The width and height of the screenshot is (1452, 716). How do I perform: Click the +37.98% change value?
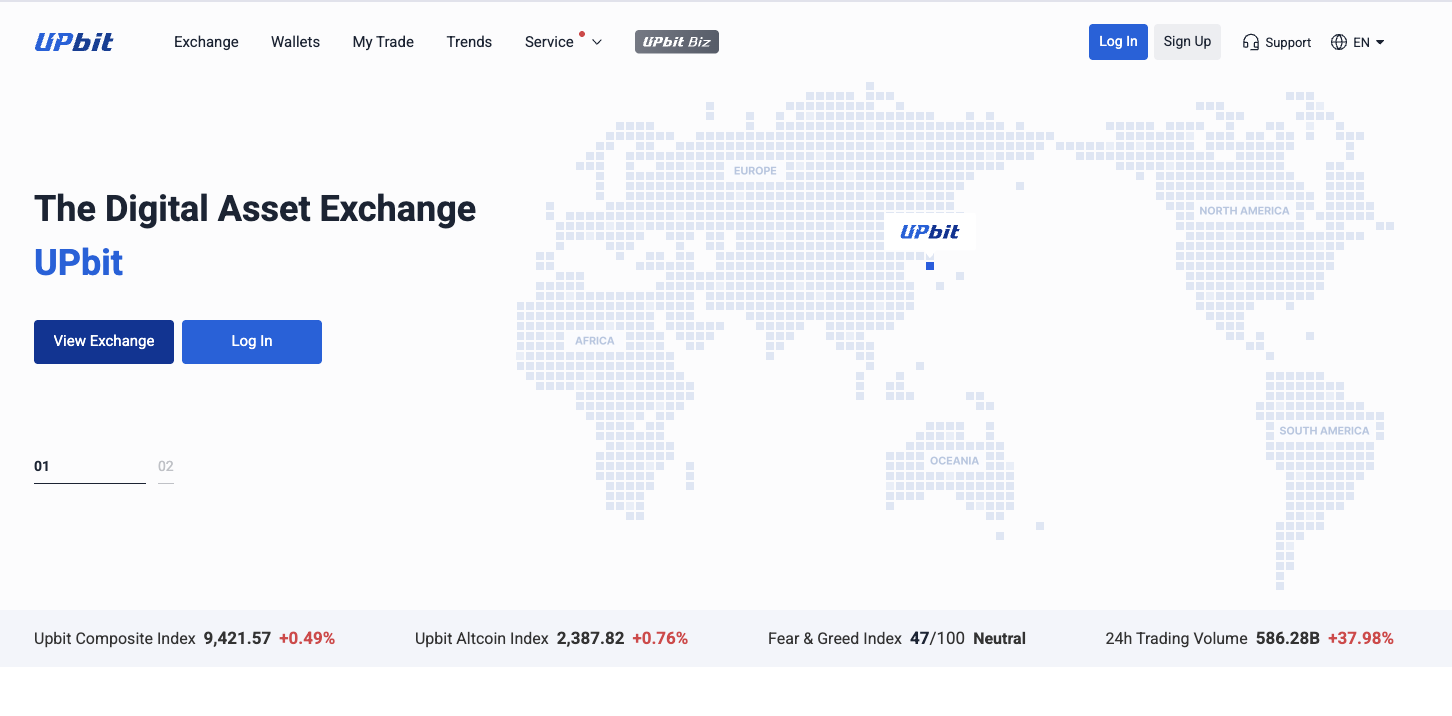[1360, 638]
